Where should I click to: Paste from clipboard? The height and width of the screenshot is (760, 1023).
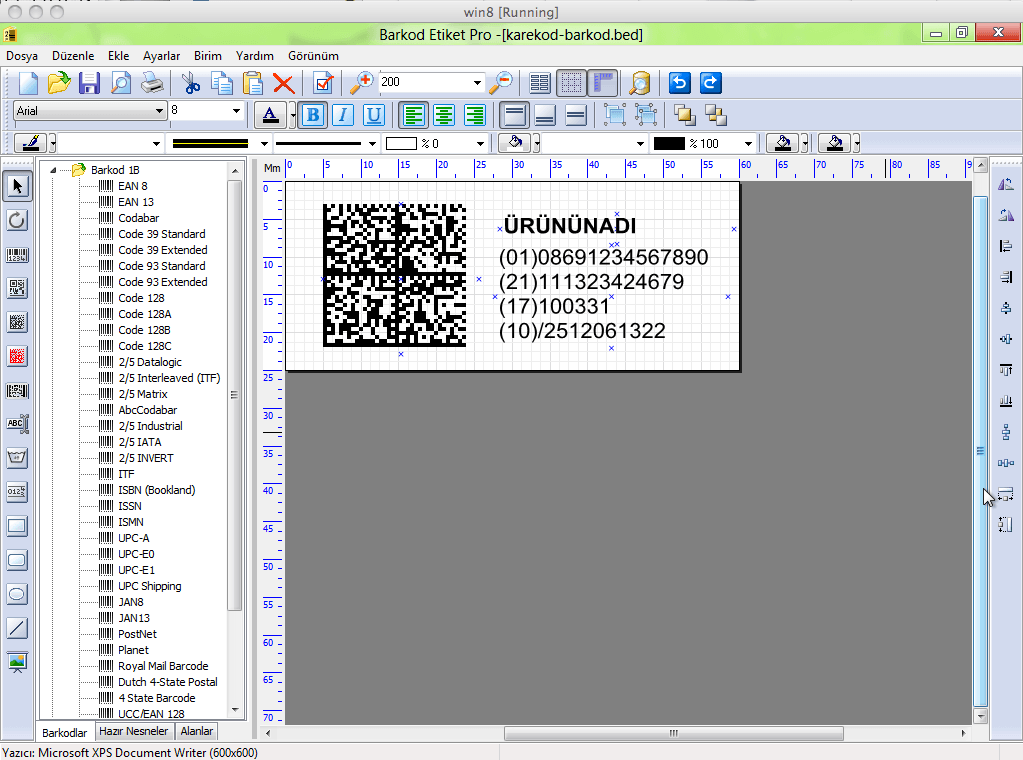(x=252, y=83)
